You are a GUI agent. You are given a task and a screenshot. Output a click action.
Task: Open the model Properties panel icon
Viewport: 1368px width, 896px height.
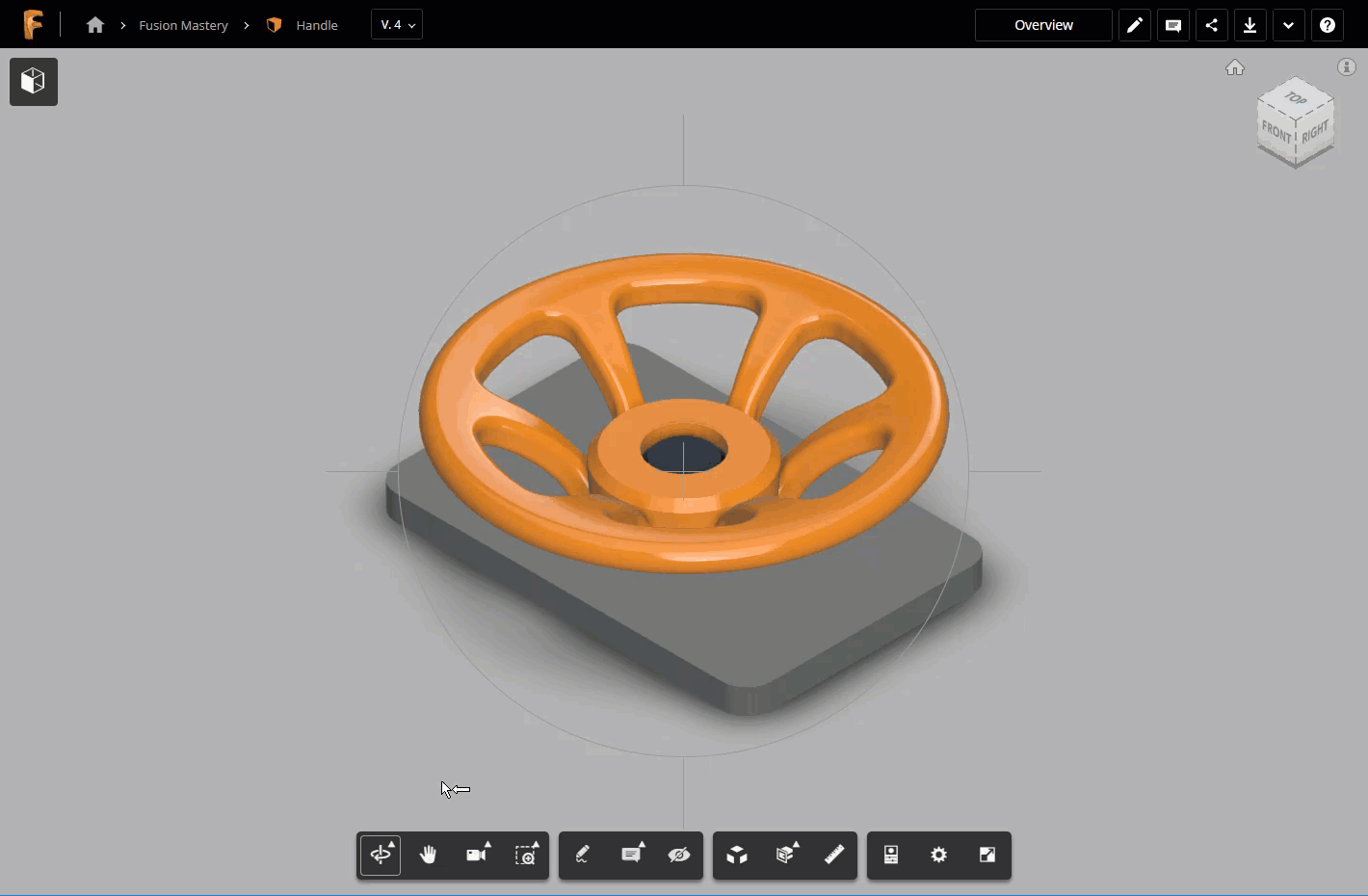point(891,856)
